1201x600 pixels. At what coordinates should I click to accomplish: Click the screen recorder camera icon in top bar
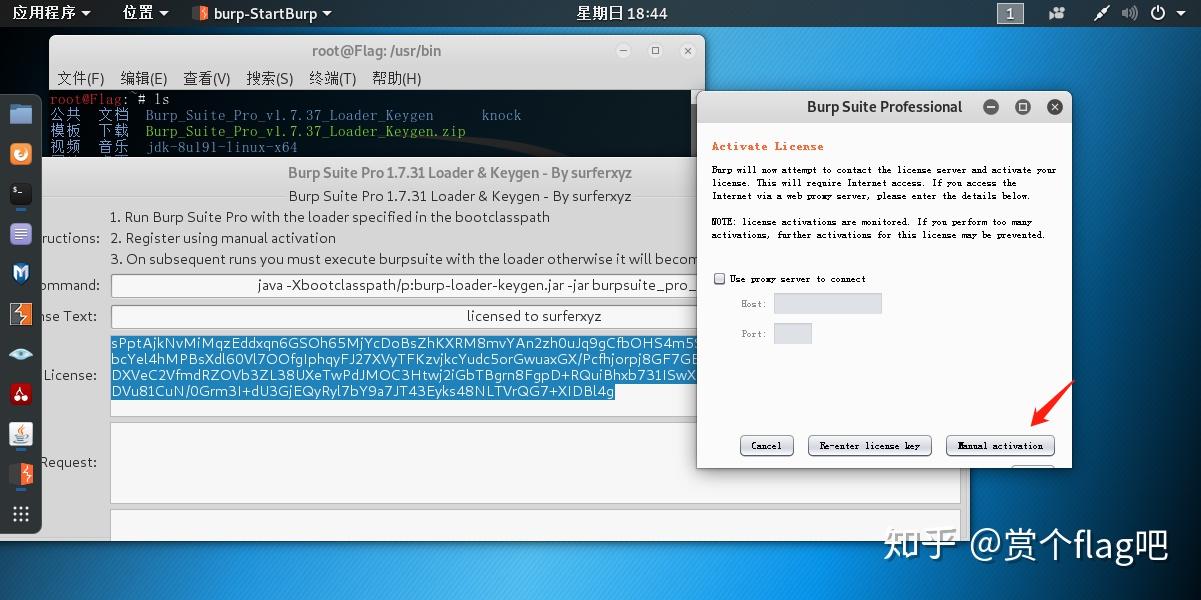click(x=1057, y=13)
